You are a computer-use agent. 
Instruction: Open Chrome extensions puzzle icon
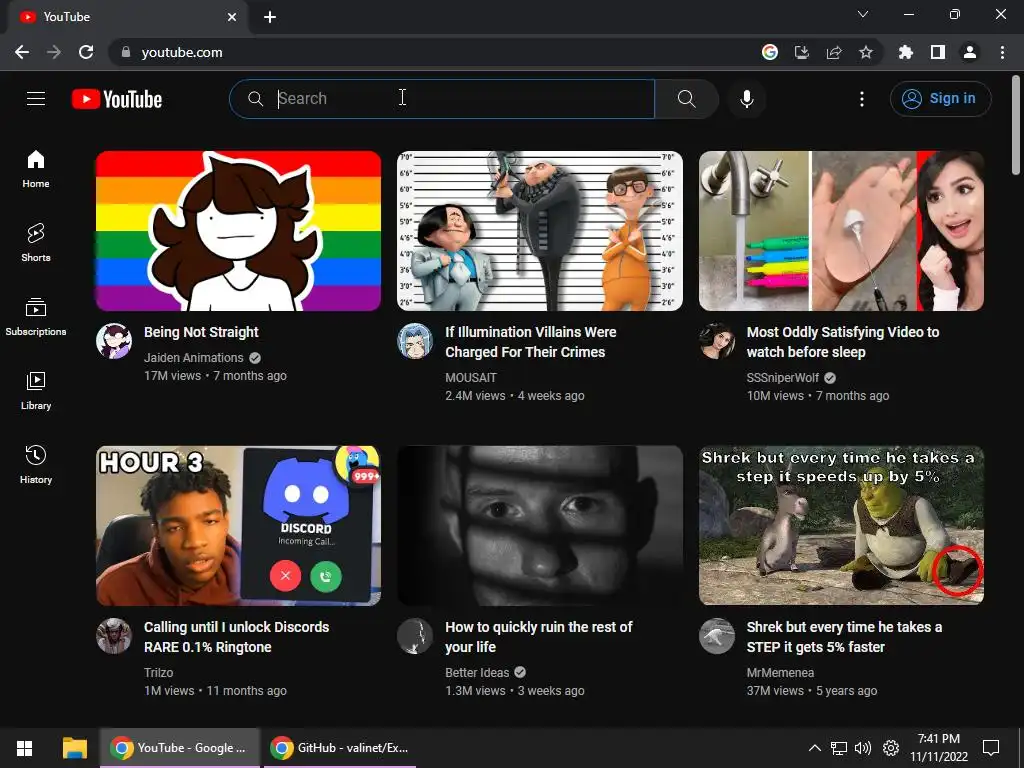tap(905, 52)
